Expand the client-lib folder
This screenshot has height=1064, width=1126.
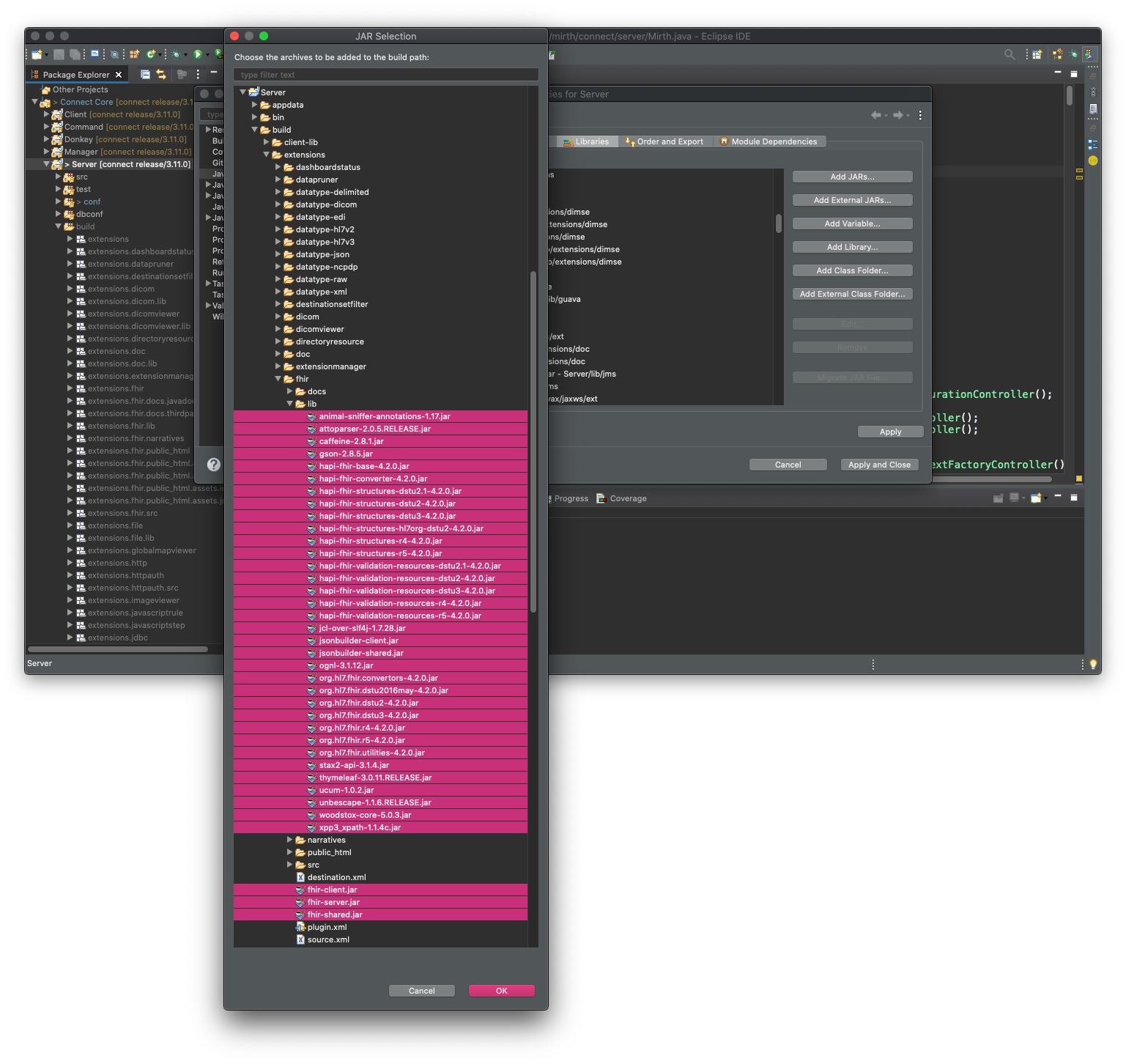267,142
